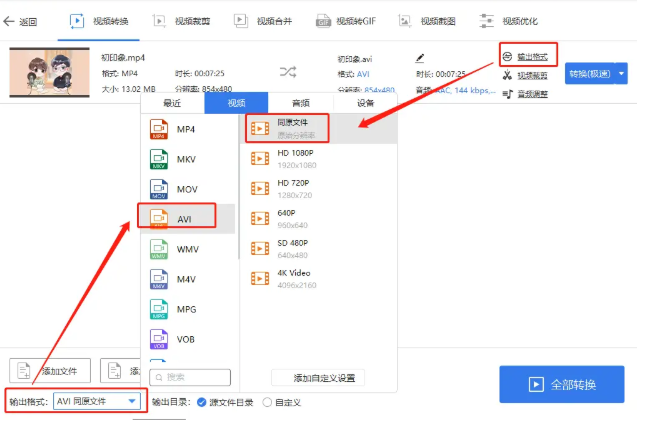662x438 pixels.
Task: Choose the HD 1080P preset icon
Action: (x=260, y=158)
